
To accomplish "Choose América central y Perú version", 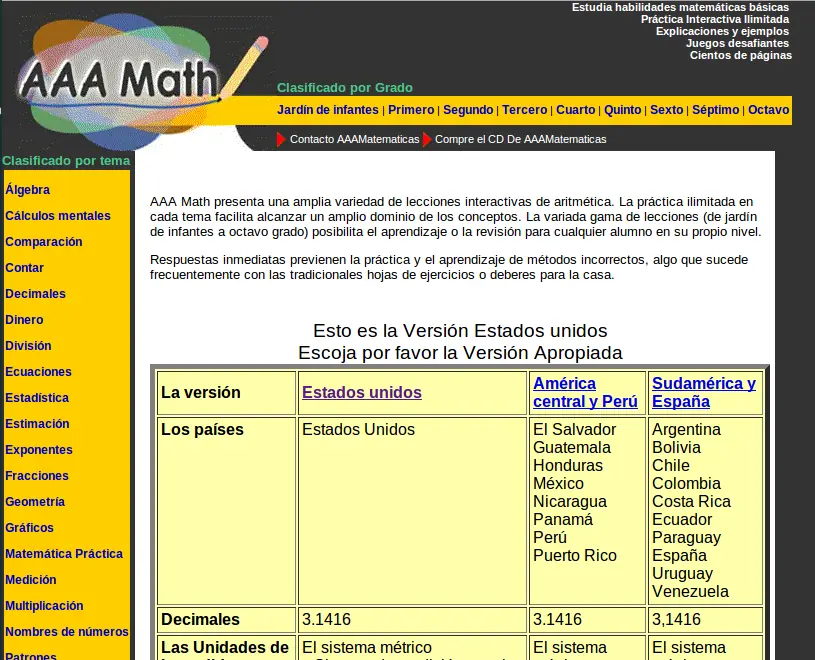I will [585, 392].
